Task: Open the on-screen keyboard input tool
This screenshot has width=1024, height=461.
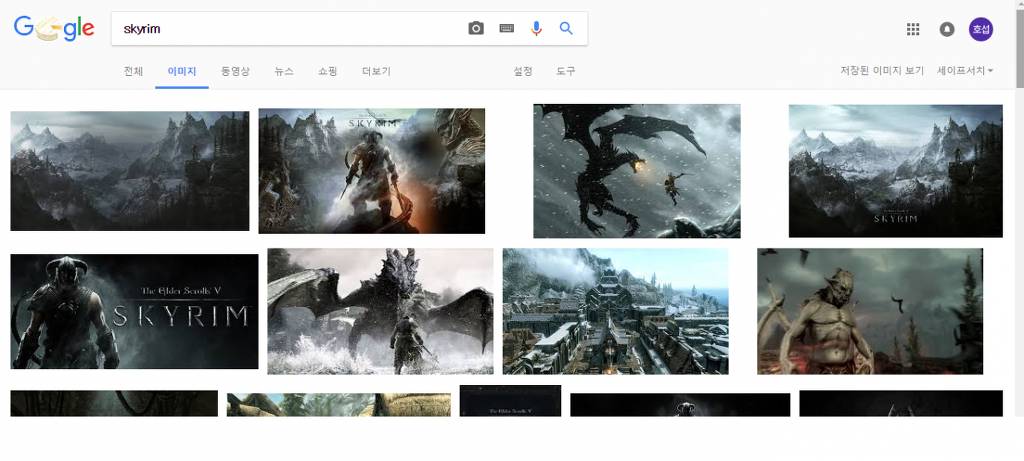Action: click(x=507, y=28)
